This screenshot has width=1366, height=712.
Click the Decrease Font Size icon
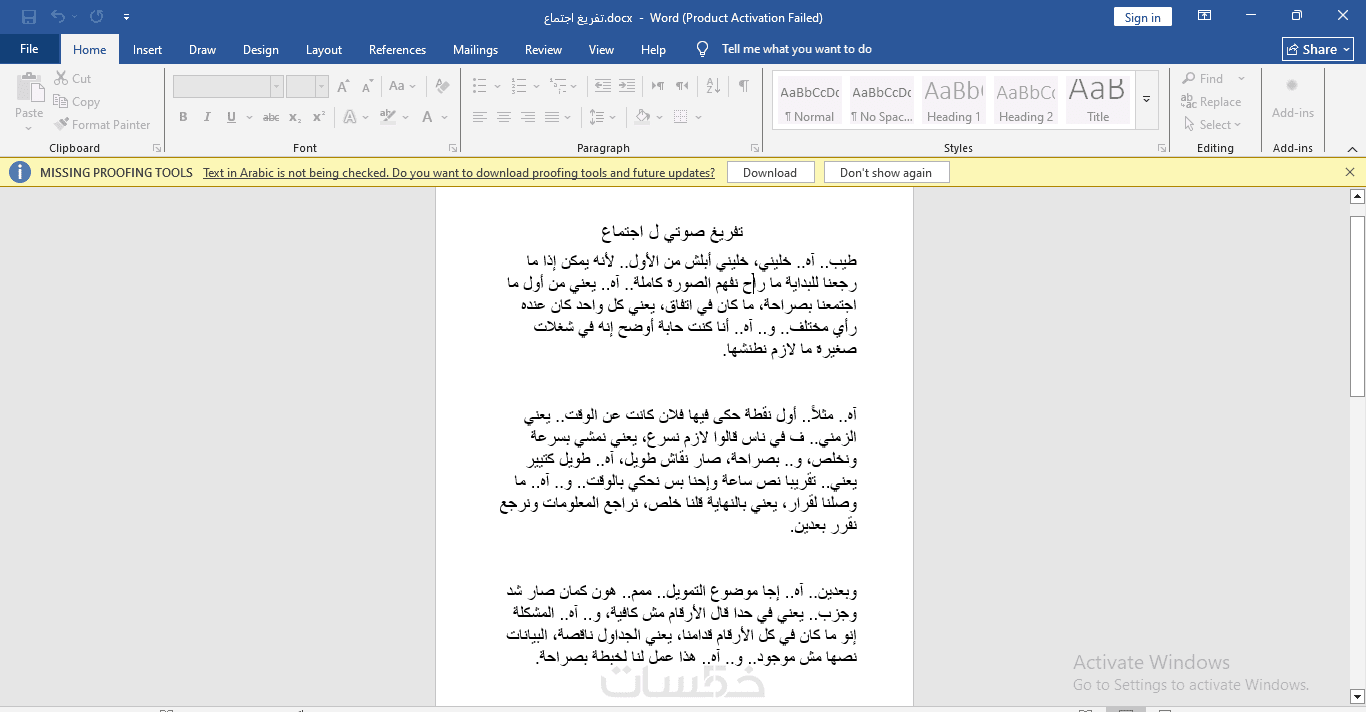tap(366, 87)
